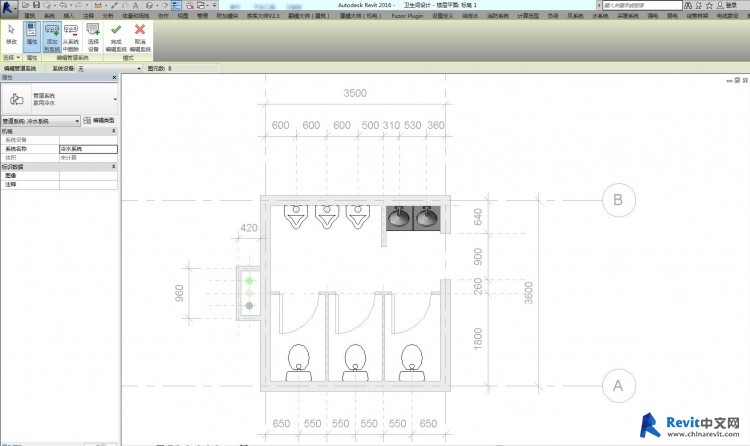Open the Switch Windows dropdown arrow

pyautogui.click(x=208, y=5)
